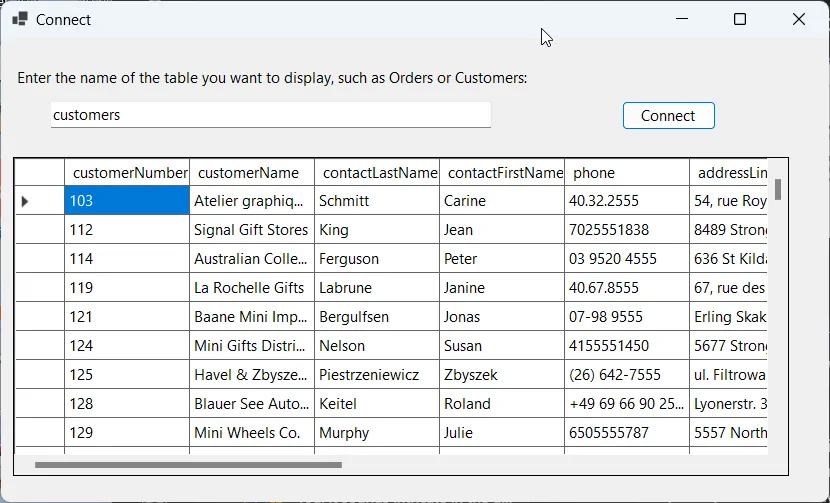Select the Jonas first name cell
The height and width of the screenshot is (503, 830).
pyautogui.click(x=501, y=317)
